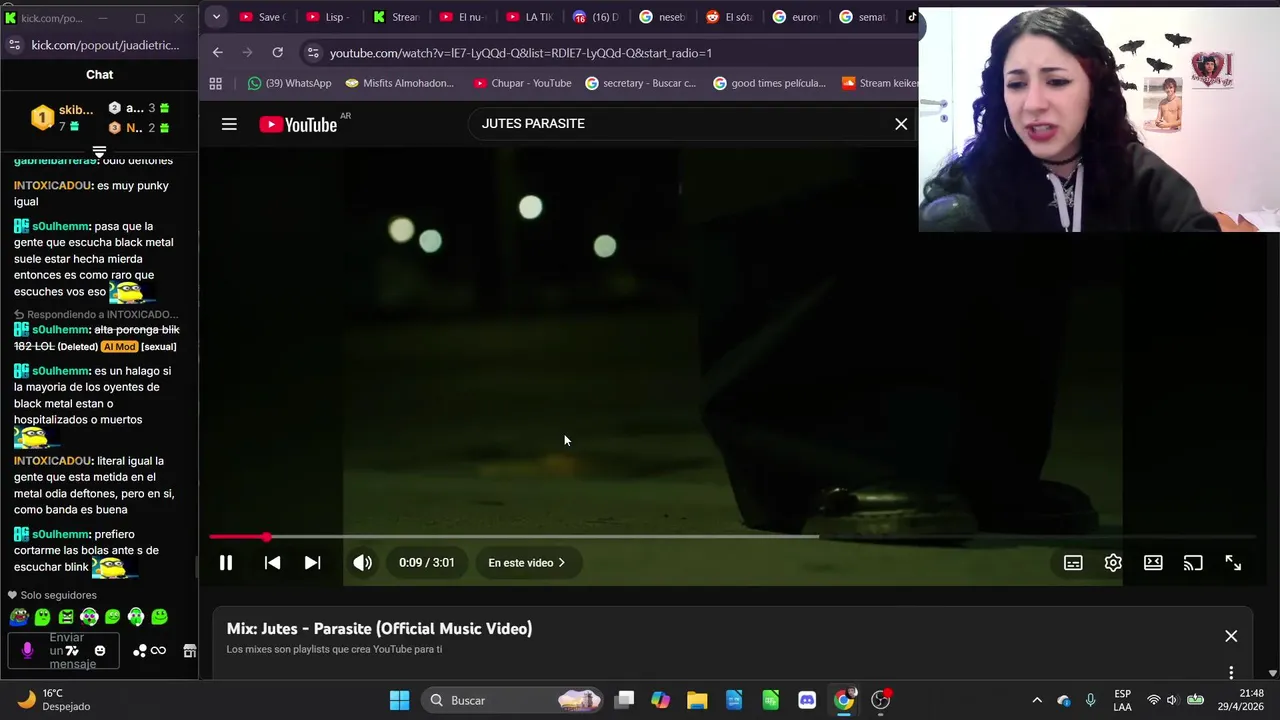Open 'Chupar - YouTube' bookmark
The height and width of the screenshot is (720, 1280).
(522, 83)
